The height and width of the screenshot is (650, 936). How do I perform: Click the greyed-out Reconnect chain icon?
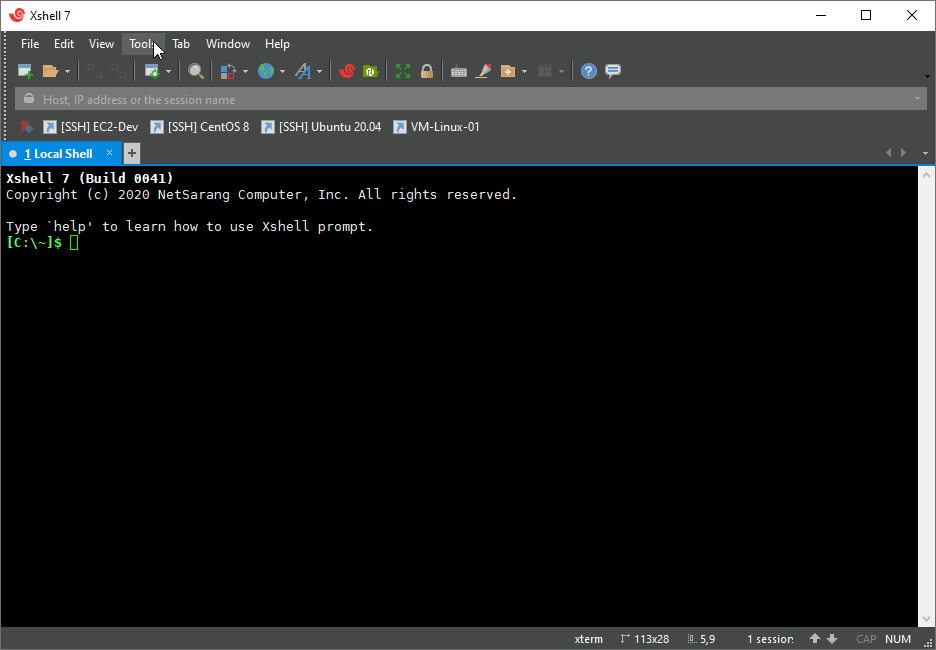tap(119, 72)
